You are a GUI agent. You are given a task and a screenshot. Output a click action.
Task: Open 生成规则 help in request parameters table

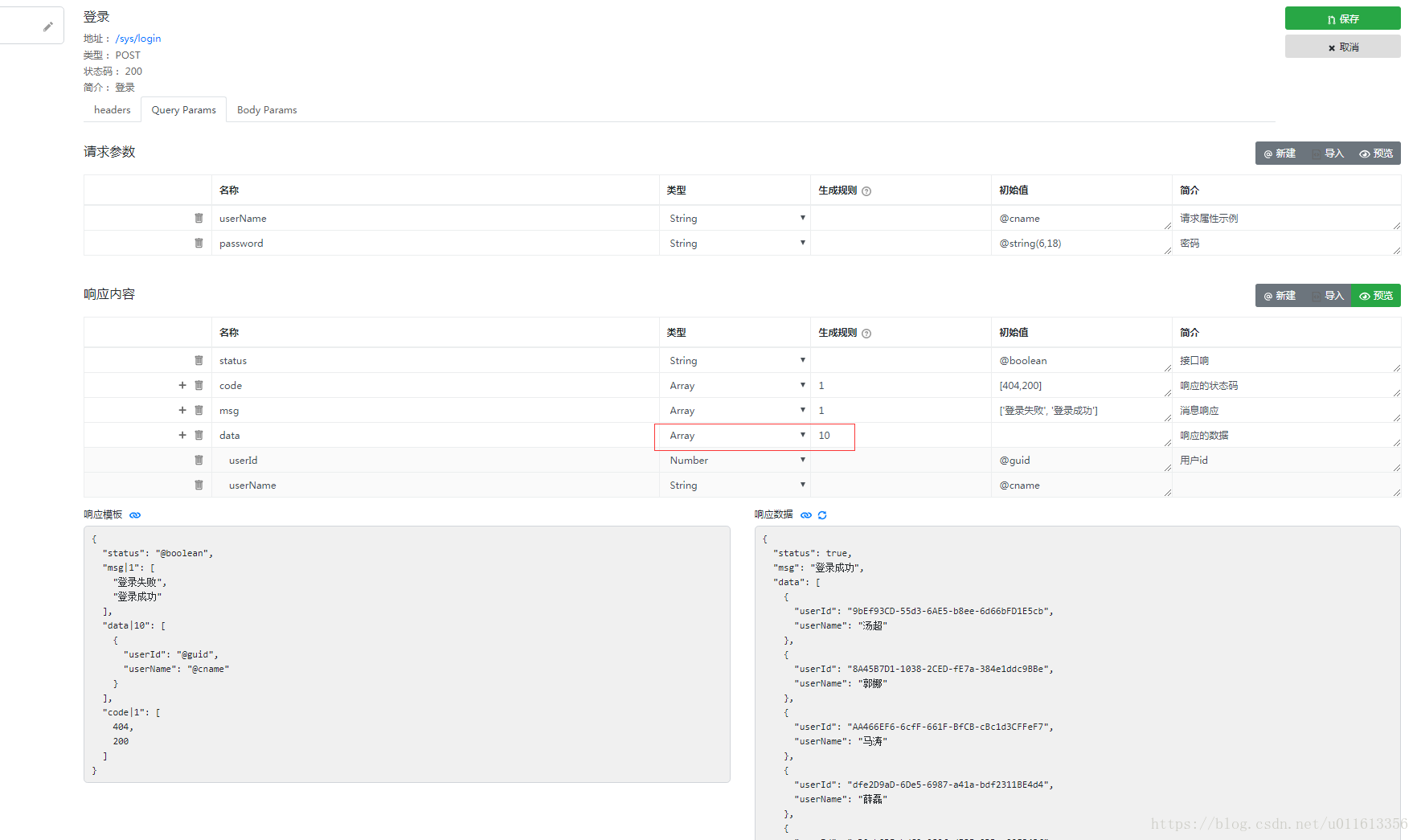(866, 191)
